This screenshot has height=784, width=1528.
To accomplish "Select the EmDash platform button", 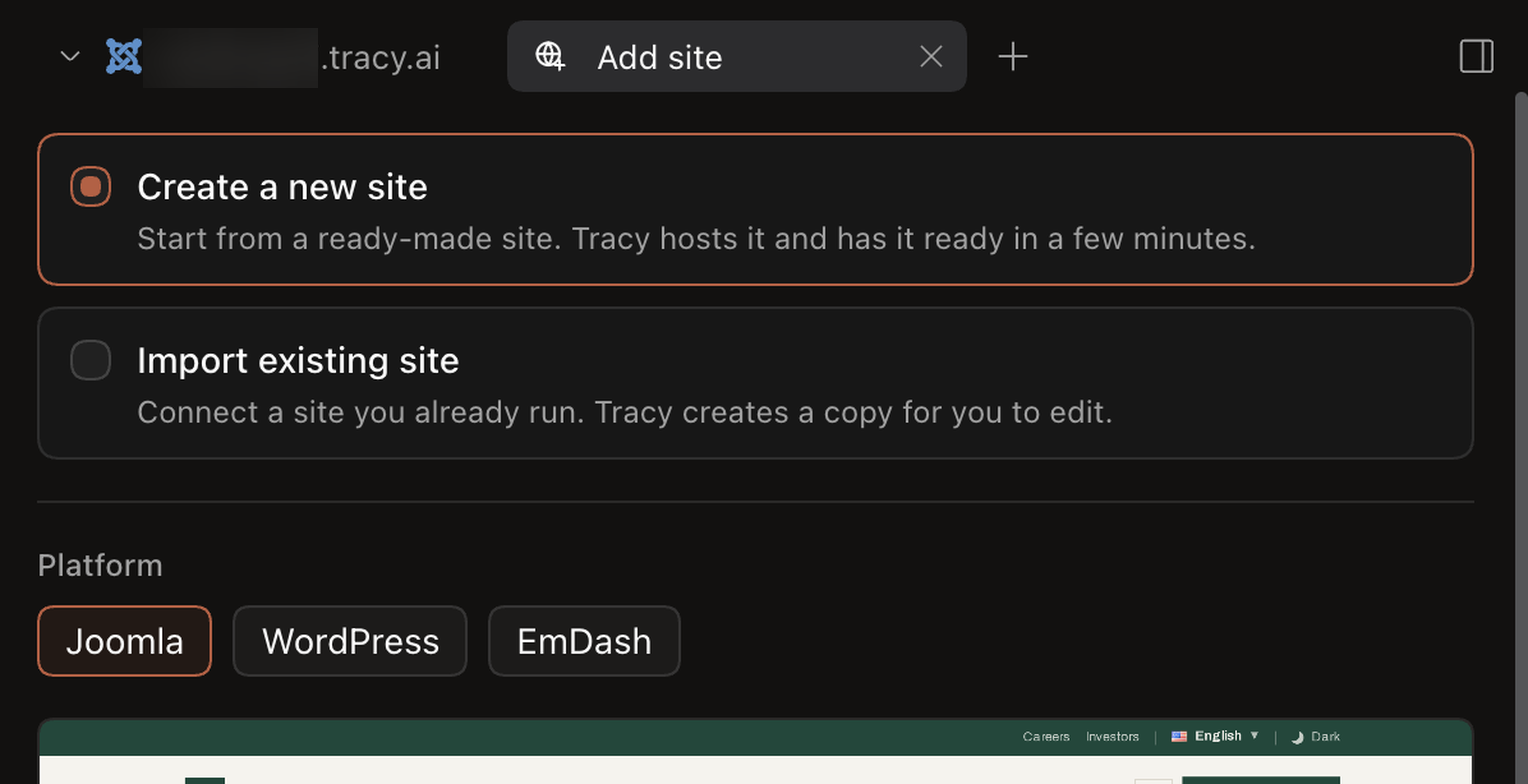I will [584, 641].
